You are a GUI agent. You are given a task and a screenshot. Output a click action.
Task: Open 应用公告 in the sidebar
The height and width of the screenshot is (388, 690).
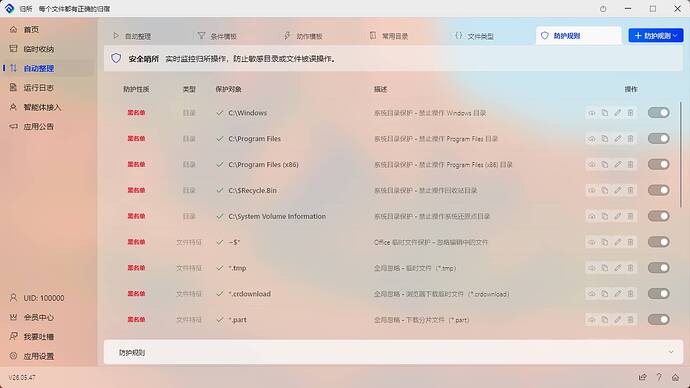48,126
